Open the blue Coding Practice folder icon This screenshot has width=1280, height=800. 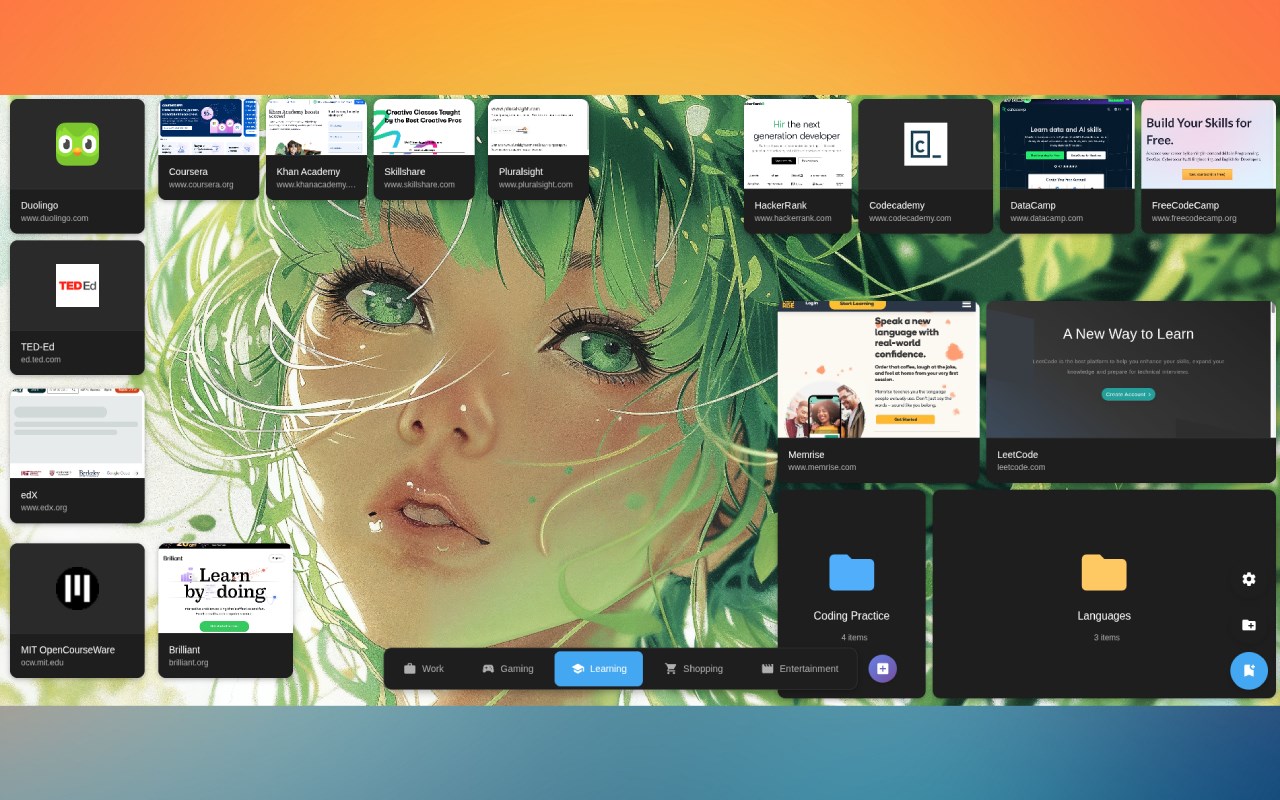click(851, 573)
